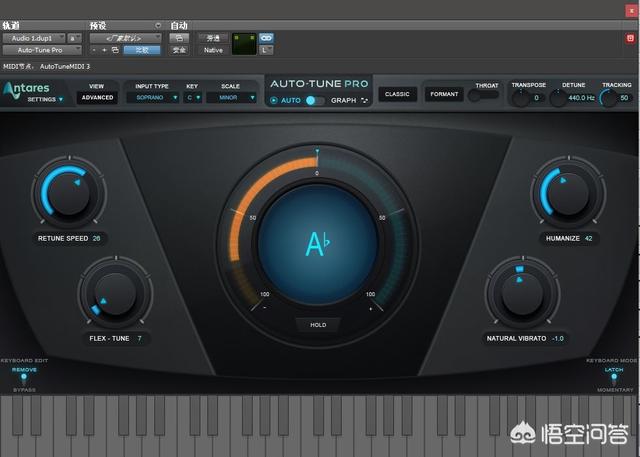Click the NATURAL VIBRATO knob
The width and height of the screenshot is (640, 457).
522,294
